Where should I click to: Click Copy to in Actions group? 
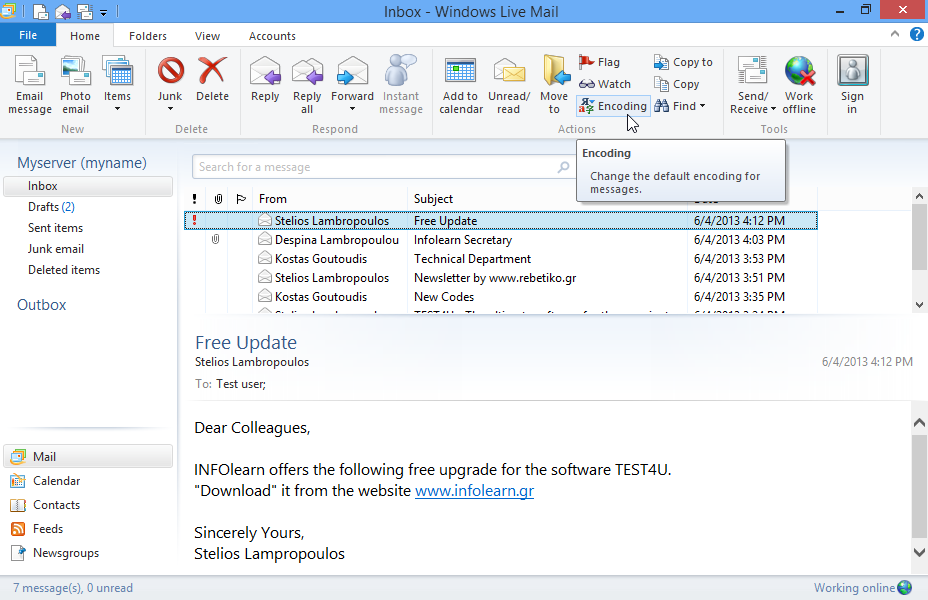pyautogui.click(x=684, y=62)
